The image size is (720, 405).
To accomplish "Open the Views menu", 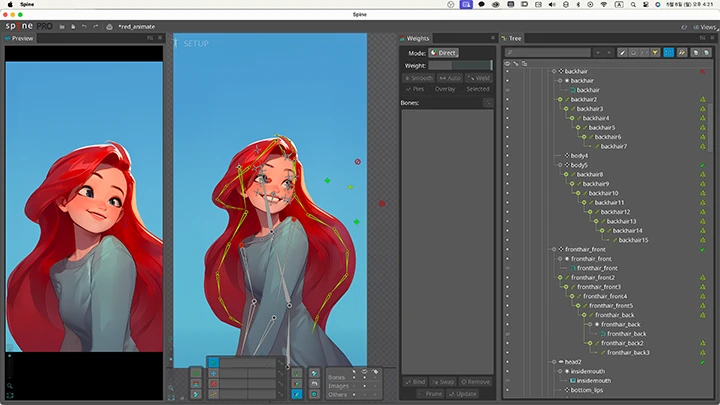I will pyautogui.click(x=704, y=27).
